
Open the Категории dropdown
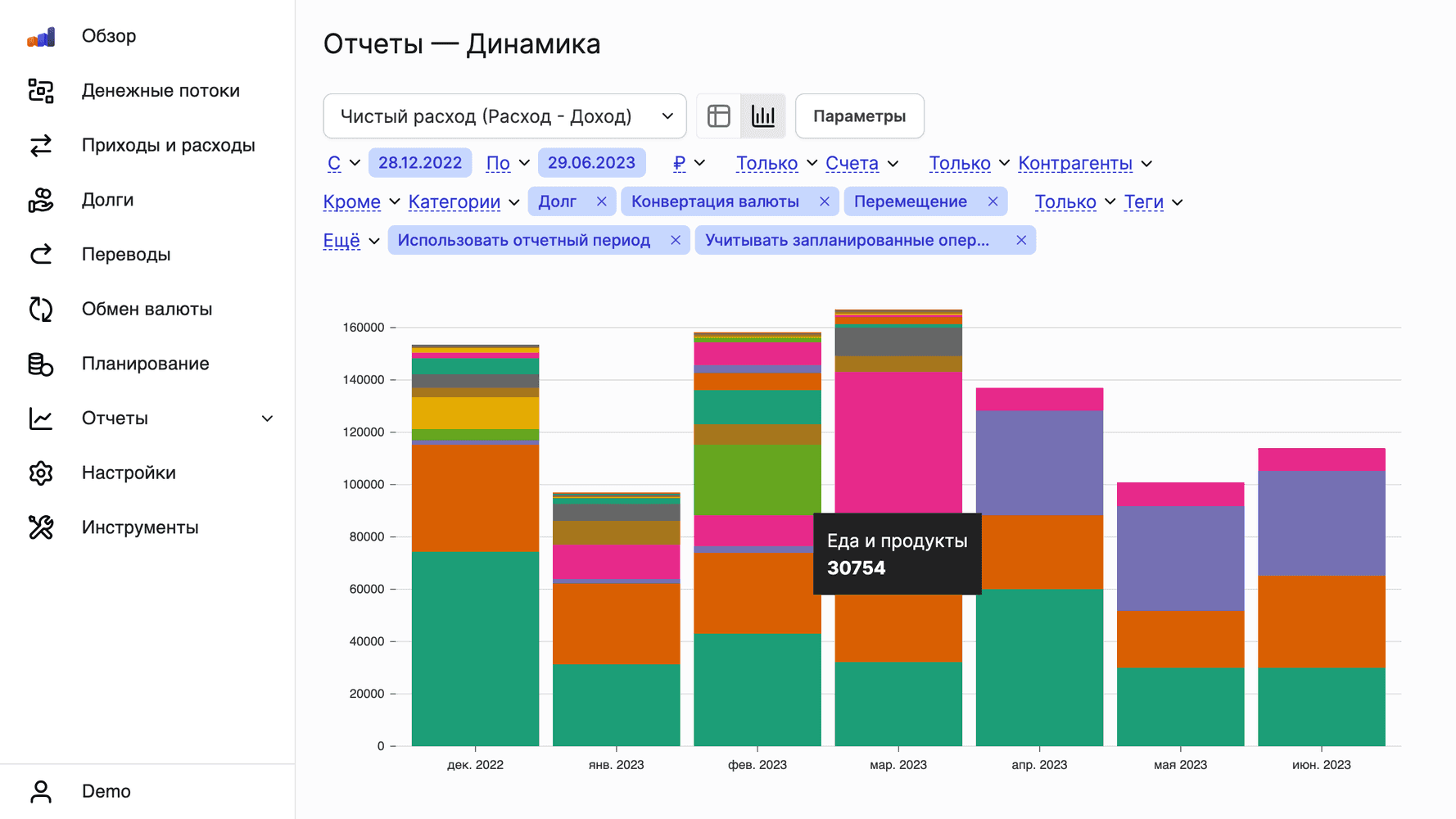coord(463,201)
